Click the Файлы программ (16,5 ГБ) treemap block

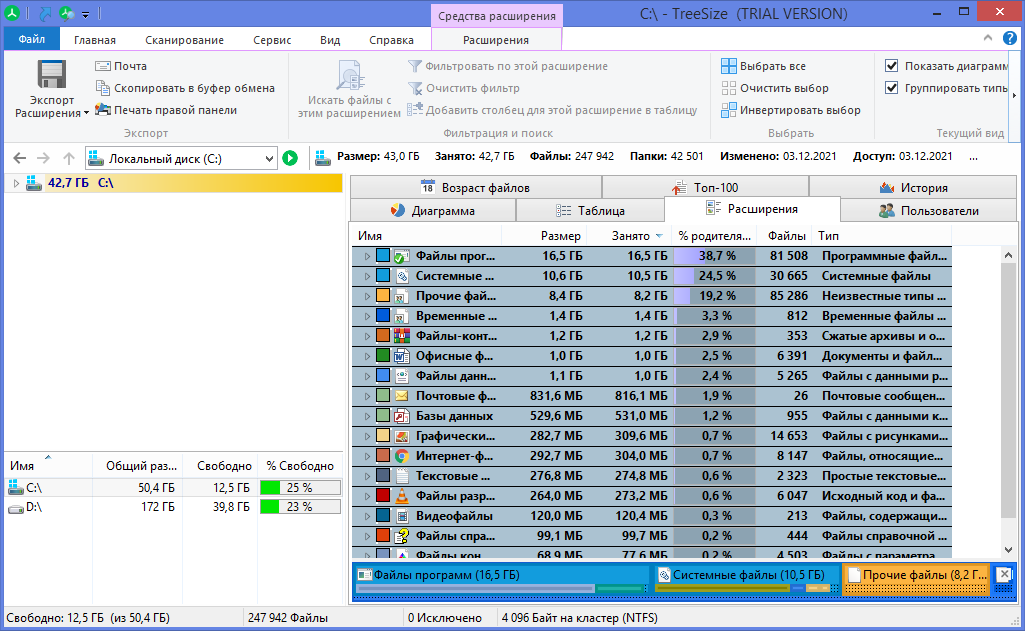click(x=501, y=579)
